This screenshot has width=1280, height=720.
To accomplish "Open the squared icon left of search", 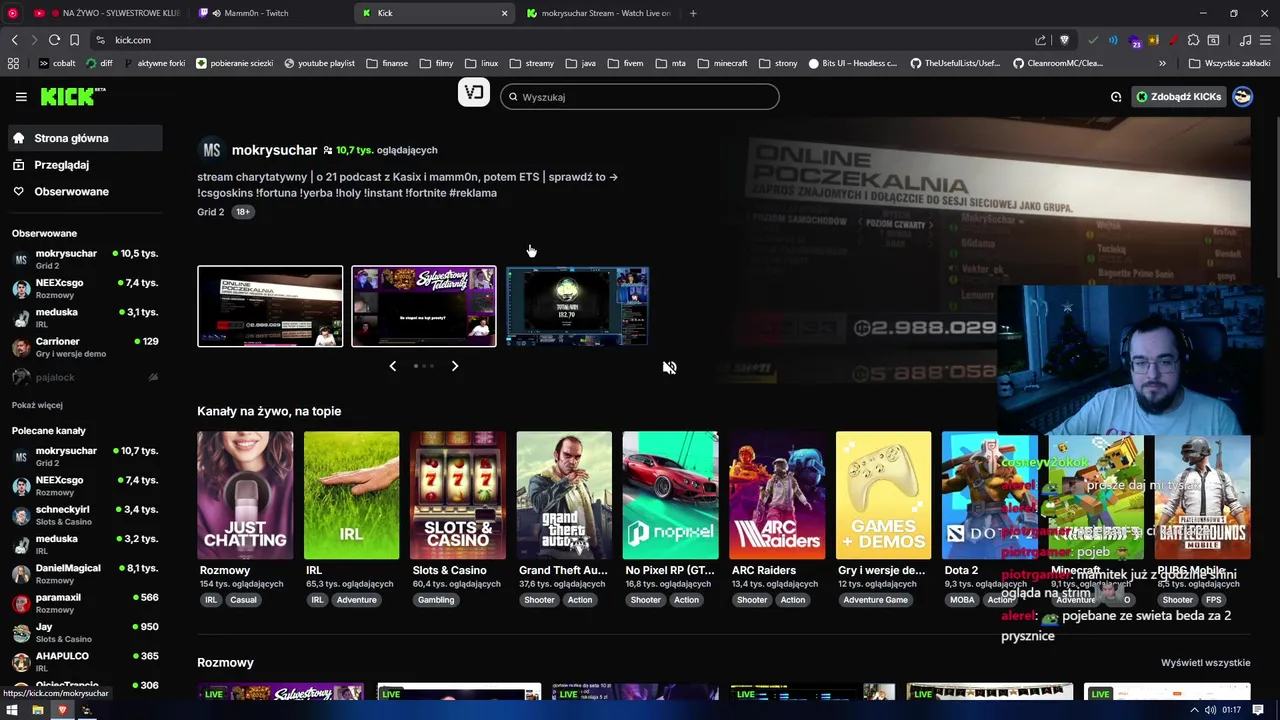I will point(474,93).
